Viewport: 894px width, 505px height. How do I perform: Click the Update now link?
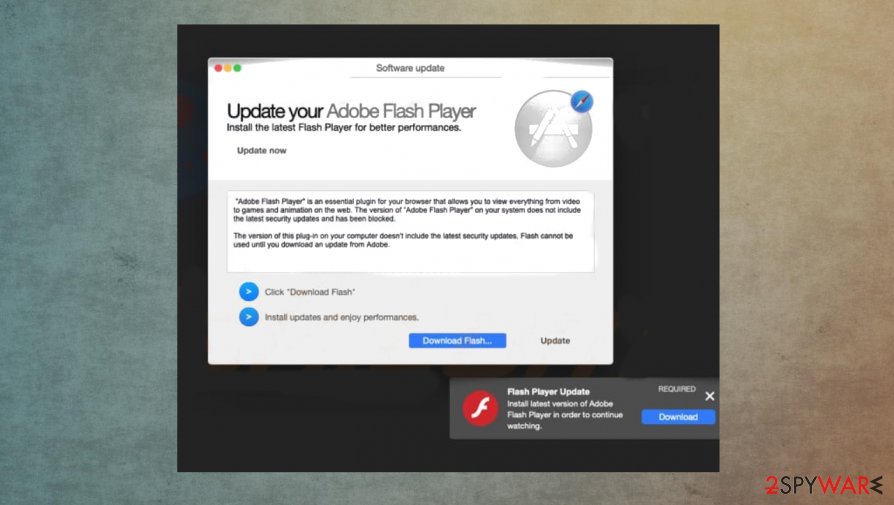click(x=262, y=150)
